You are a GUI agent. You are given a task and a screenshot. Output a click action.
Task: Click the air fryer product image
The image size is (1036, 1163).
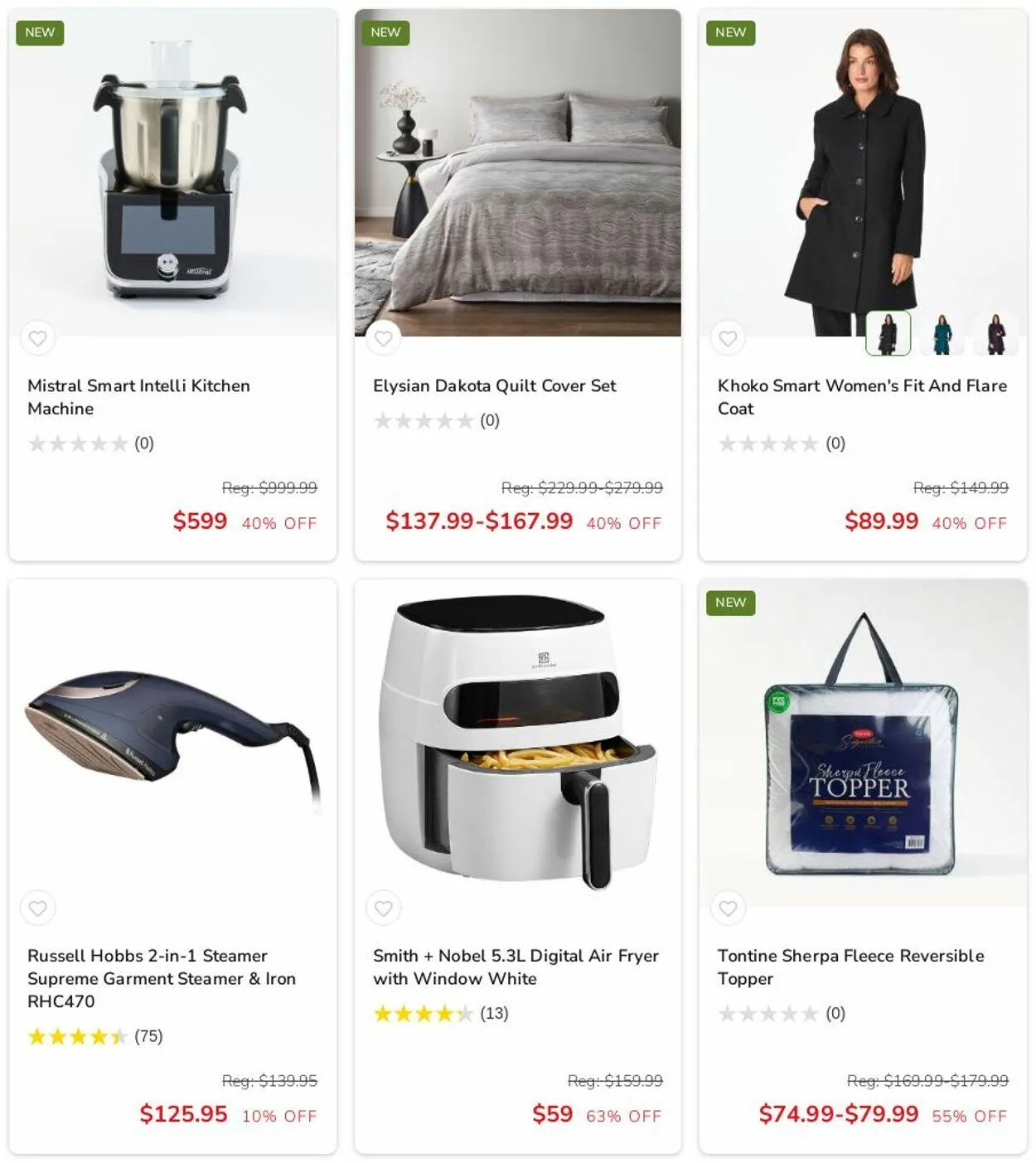pos(518,743)
